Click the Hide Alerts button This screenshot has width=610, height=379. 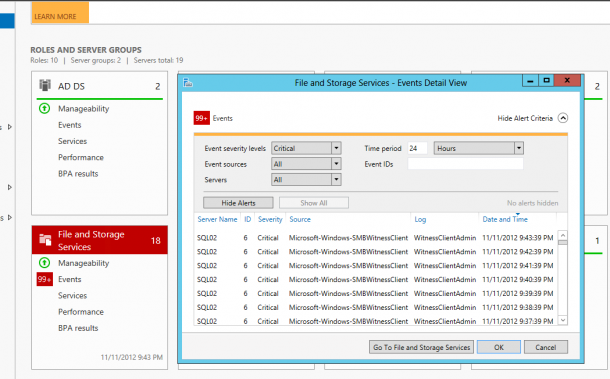click(x=238, y=203)
